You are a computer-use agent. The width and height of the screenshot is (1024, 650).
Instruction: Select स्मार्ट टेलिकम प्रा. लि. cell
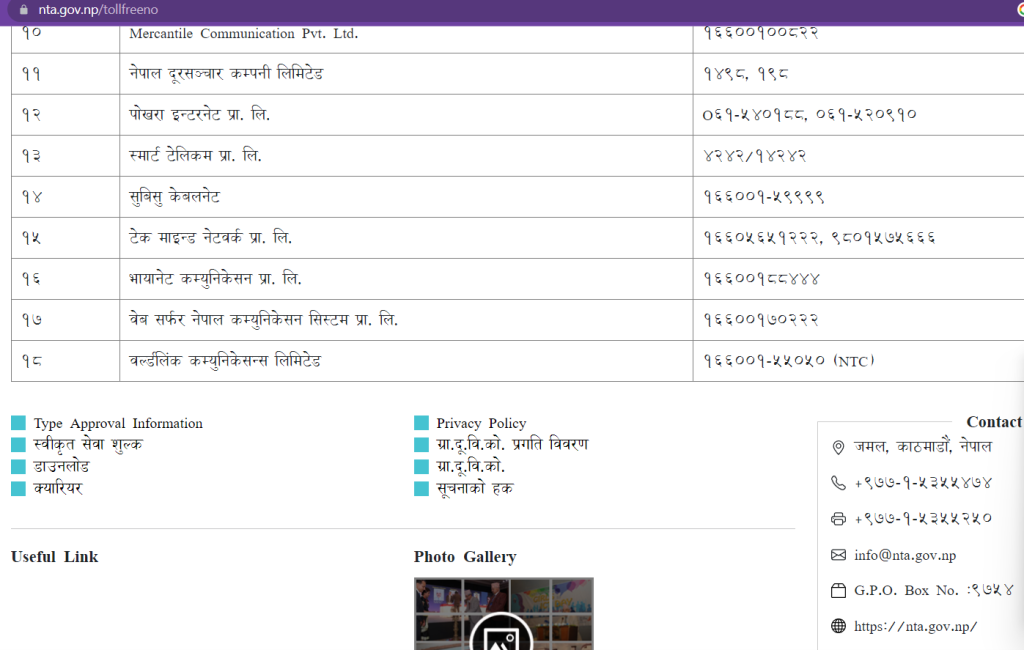[406, 156]
